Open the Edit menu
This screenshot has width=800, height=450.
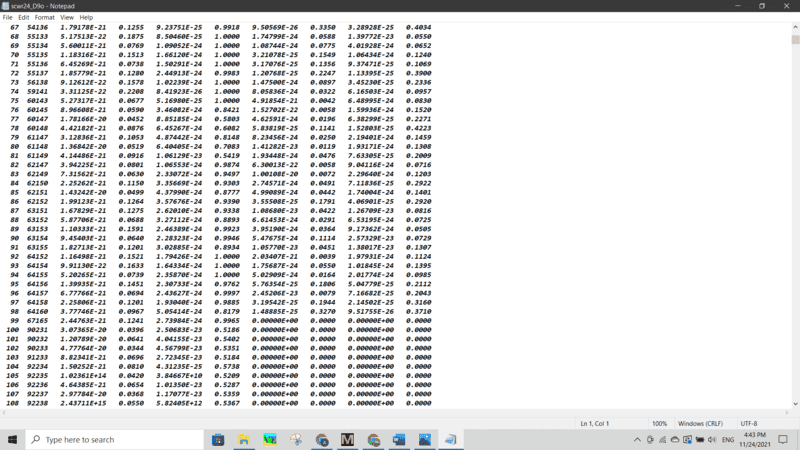point(25,17)
